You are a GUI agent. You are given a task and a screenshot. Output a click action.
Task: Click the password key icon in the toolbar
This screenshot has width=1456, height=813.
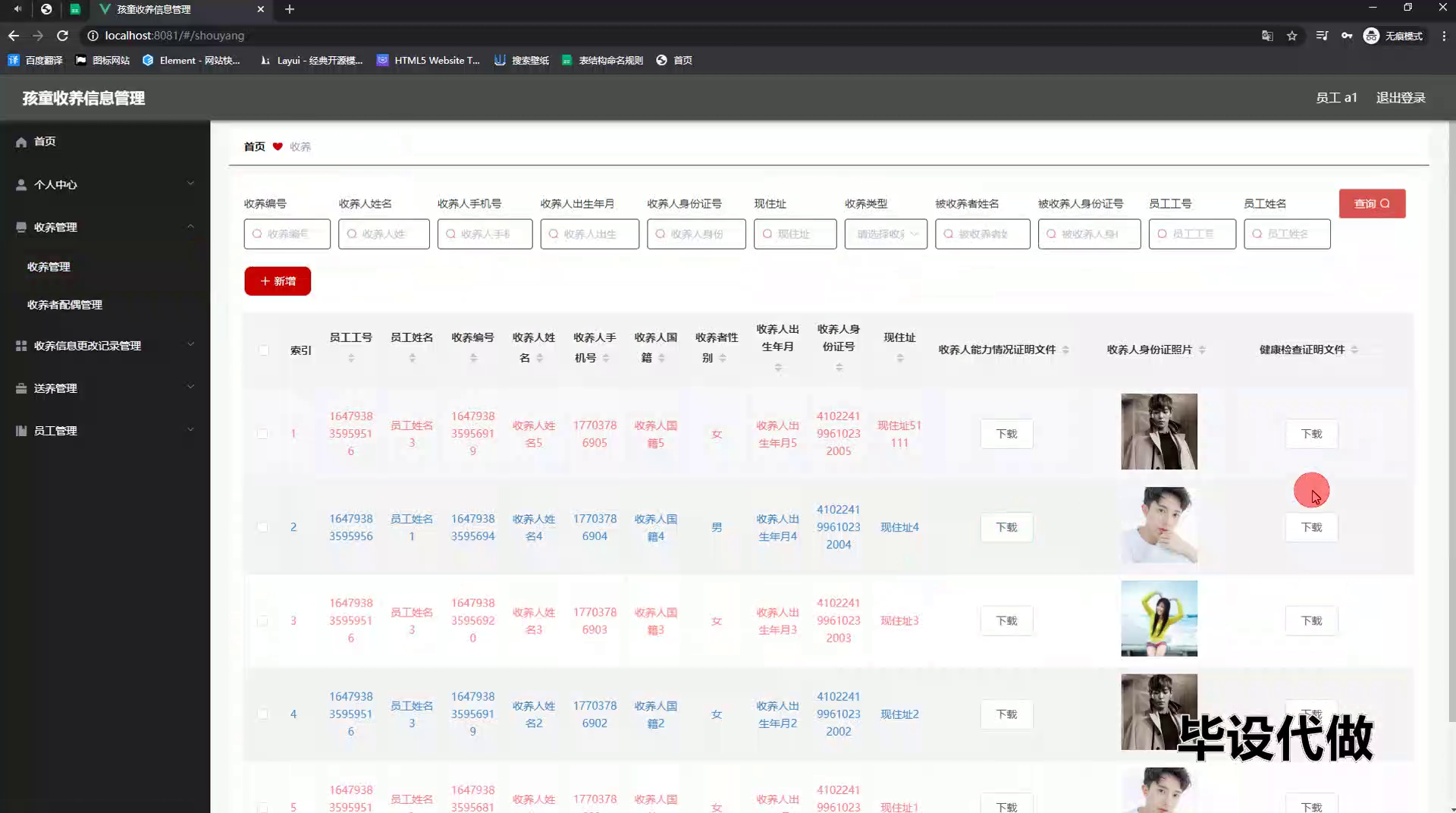(1347, 36)
